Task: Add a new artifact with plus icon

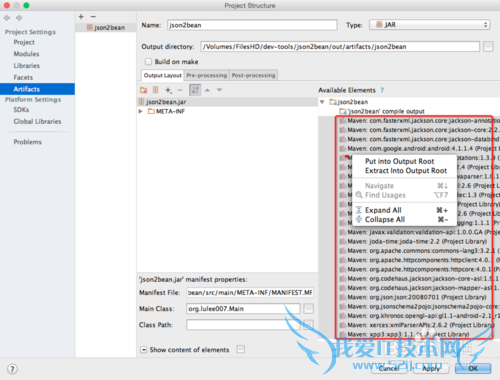Action: (81, 16)
